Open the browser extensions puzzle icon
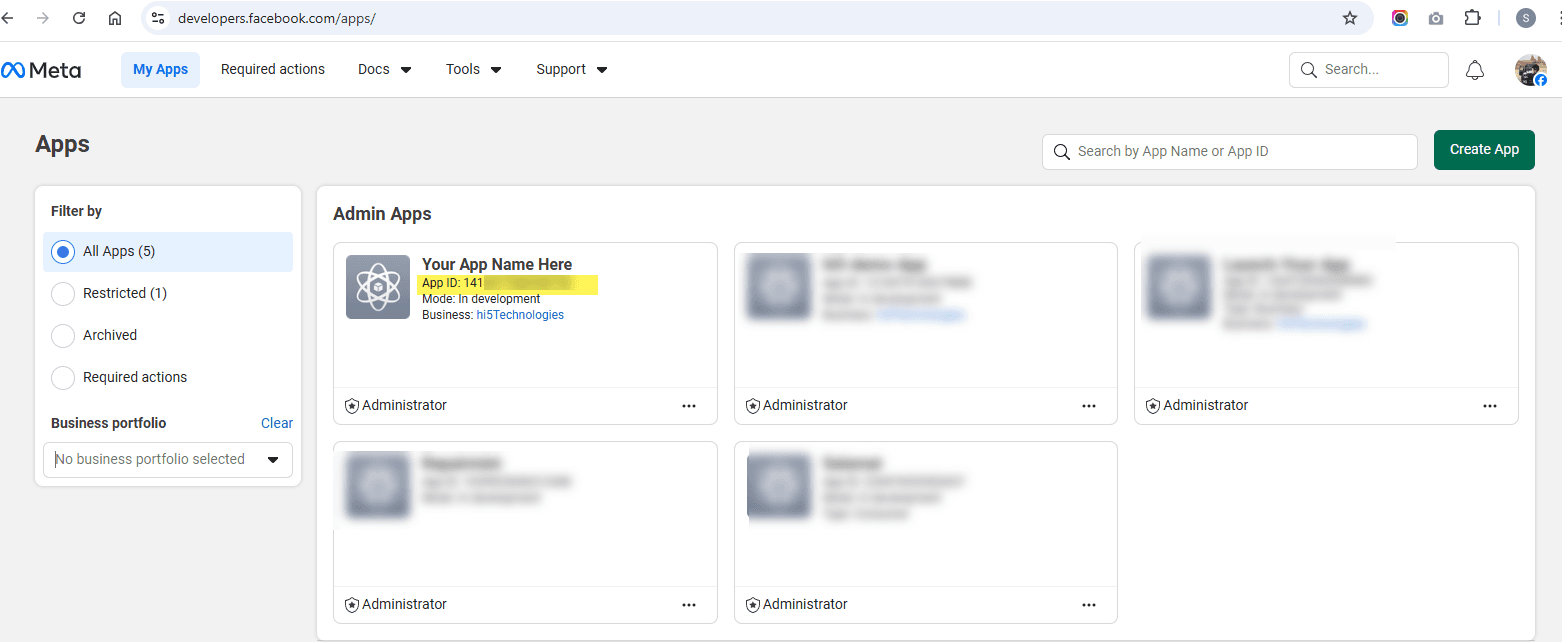Screen dimensions: 1562x642 pyautogui.click(x=1472, y=18)
